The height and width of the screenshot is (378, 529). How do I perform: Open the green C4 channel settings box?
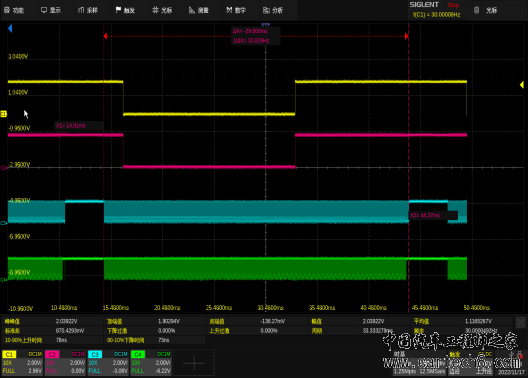point(151,363)
